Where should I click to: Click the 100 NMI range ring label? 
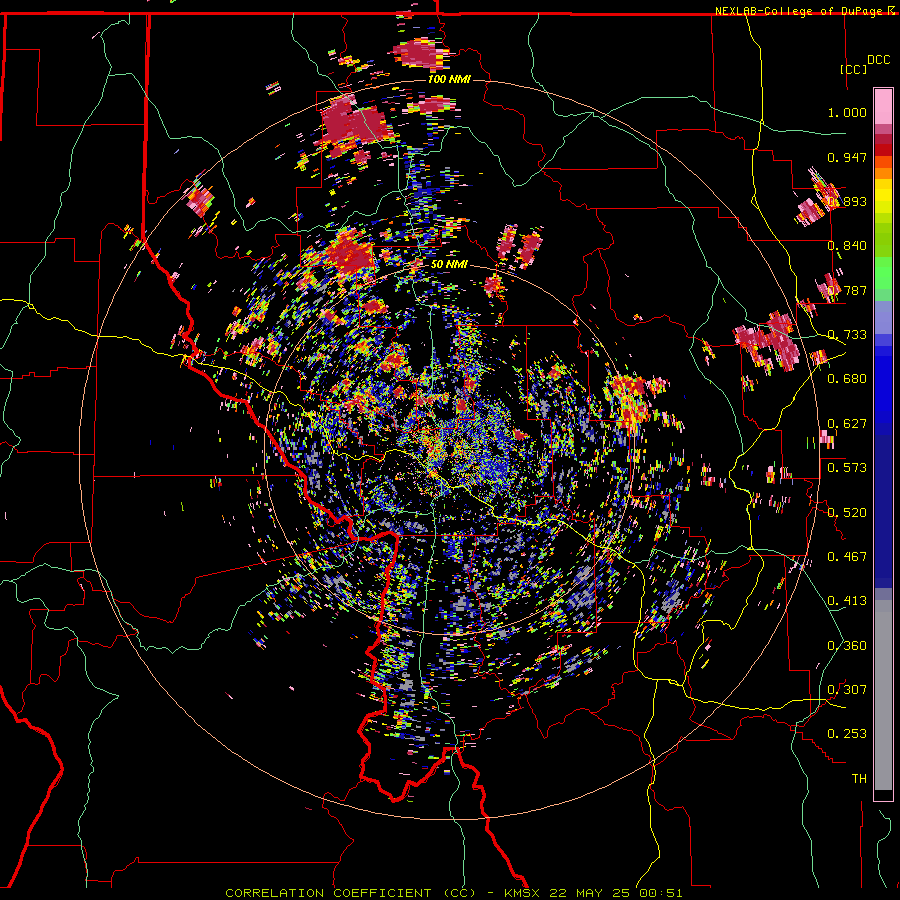tap(449, 79)
